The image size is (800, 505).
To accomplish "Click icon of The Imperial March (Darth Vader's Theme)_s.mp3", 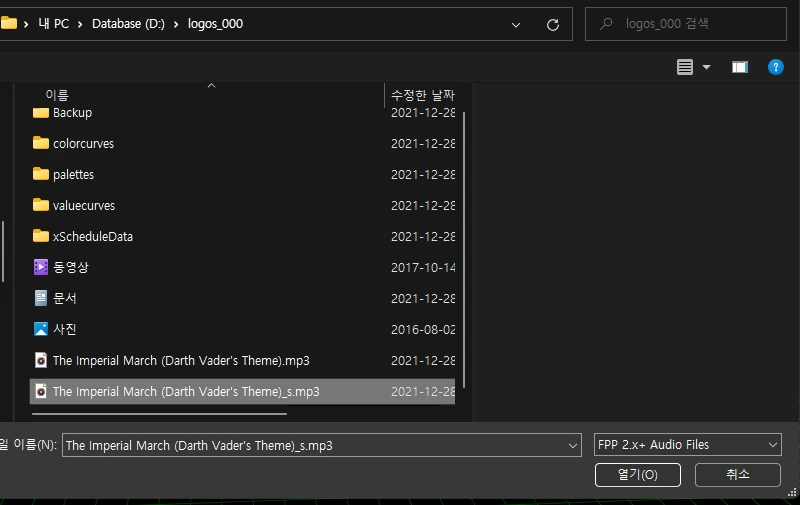I will (x=41, y=391).
